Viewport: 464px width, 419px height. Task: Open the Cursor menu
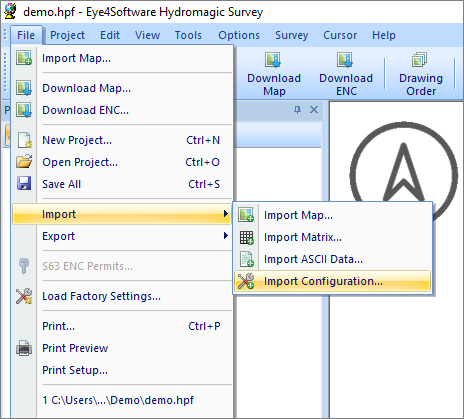pos(340,35)
